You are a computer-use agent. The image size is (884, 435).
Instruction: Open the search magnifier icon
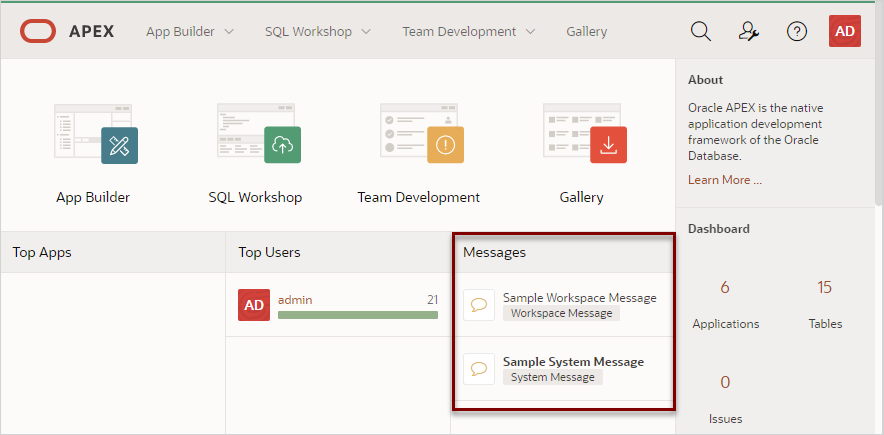[x=701, y=32]
